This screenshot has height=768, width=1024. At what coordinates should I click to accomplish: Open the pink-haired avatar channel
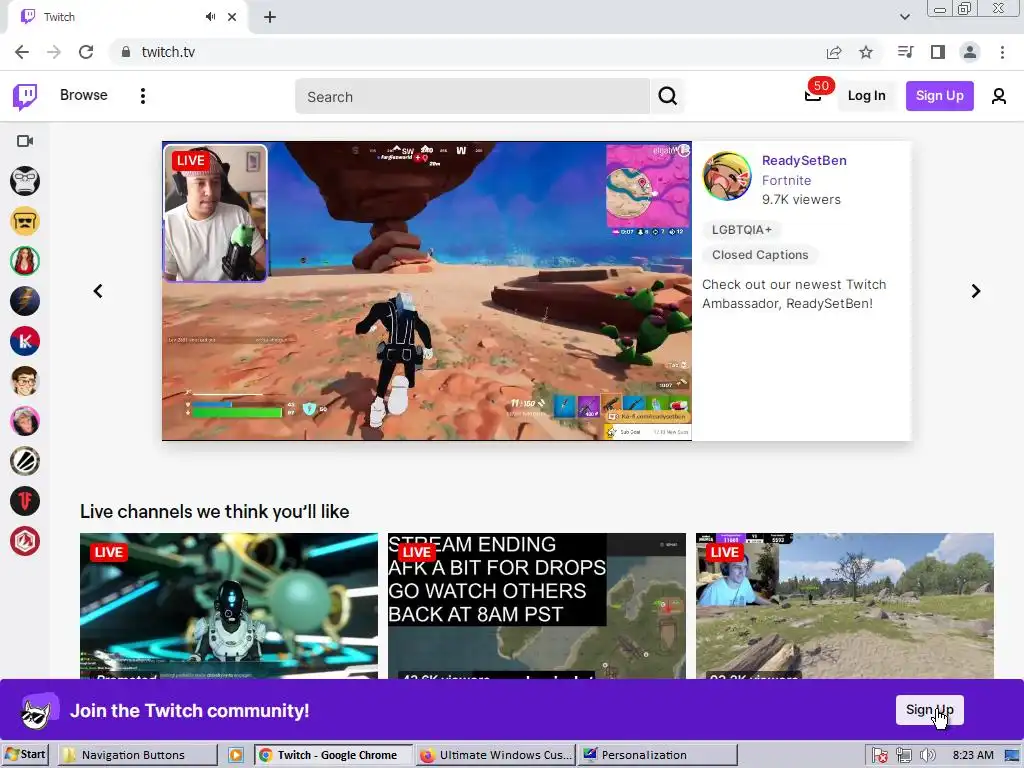[25, 421]
